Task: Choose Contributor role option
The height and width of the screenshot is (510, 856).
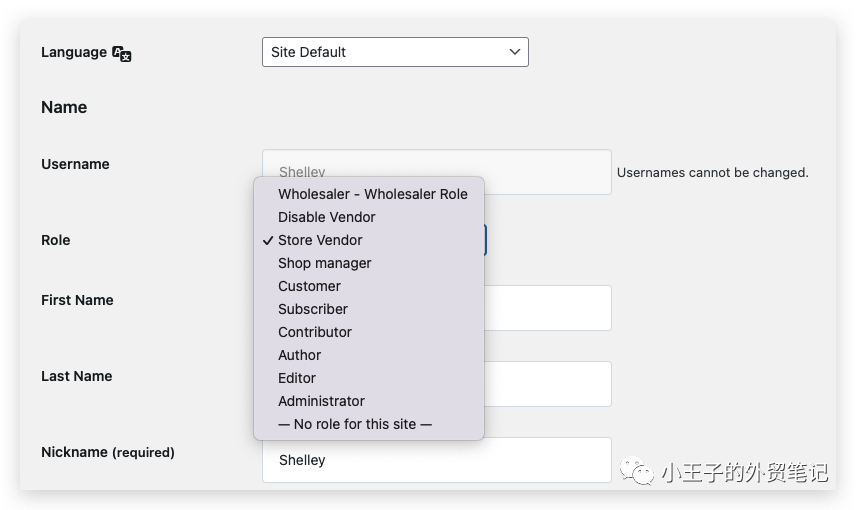Action: click(x=369, y=331)
